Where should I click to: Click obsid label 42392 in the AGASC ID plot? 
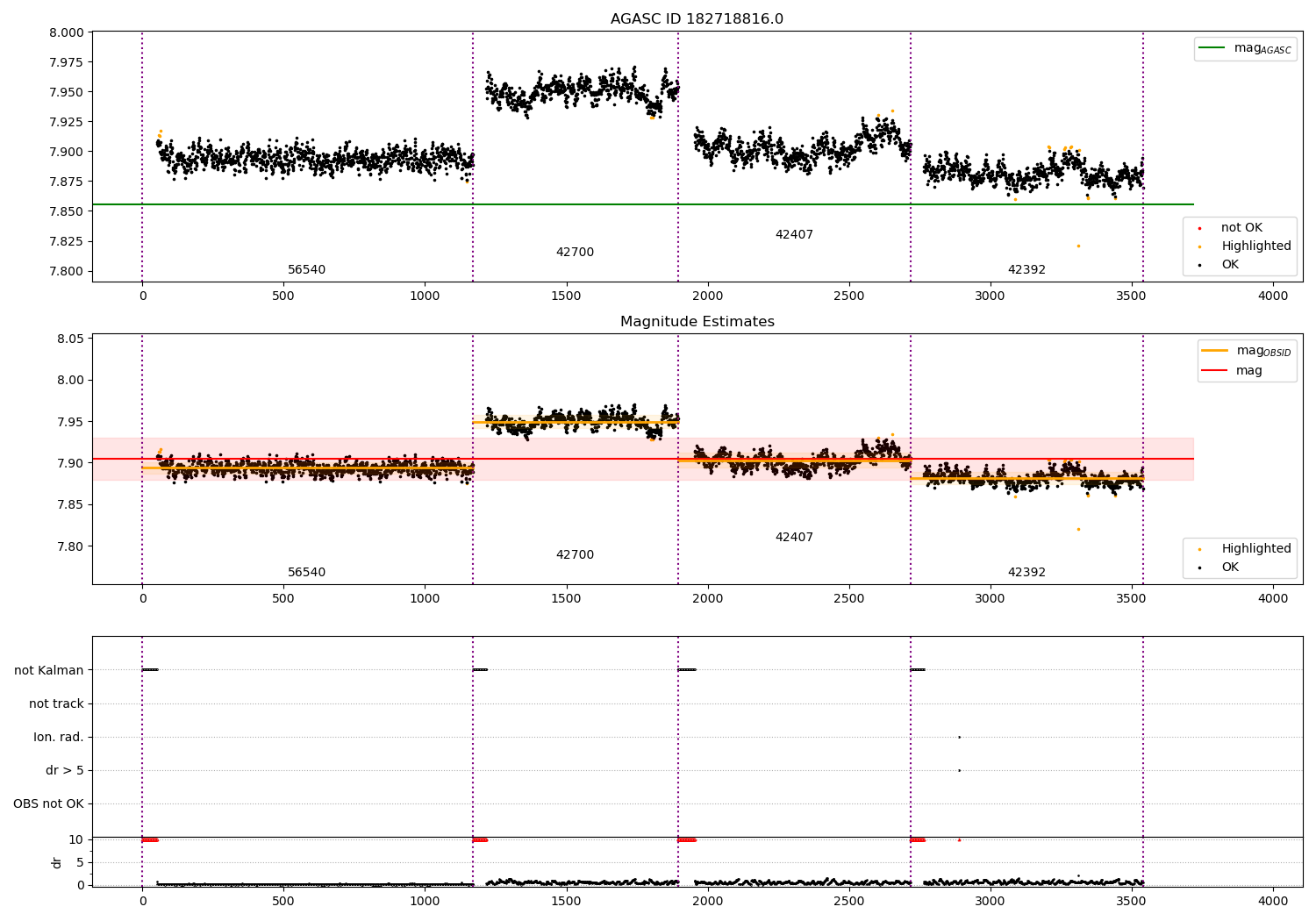(x=1026, y=270)
